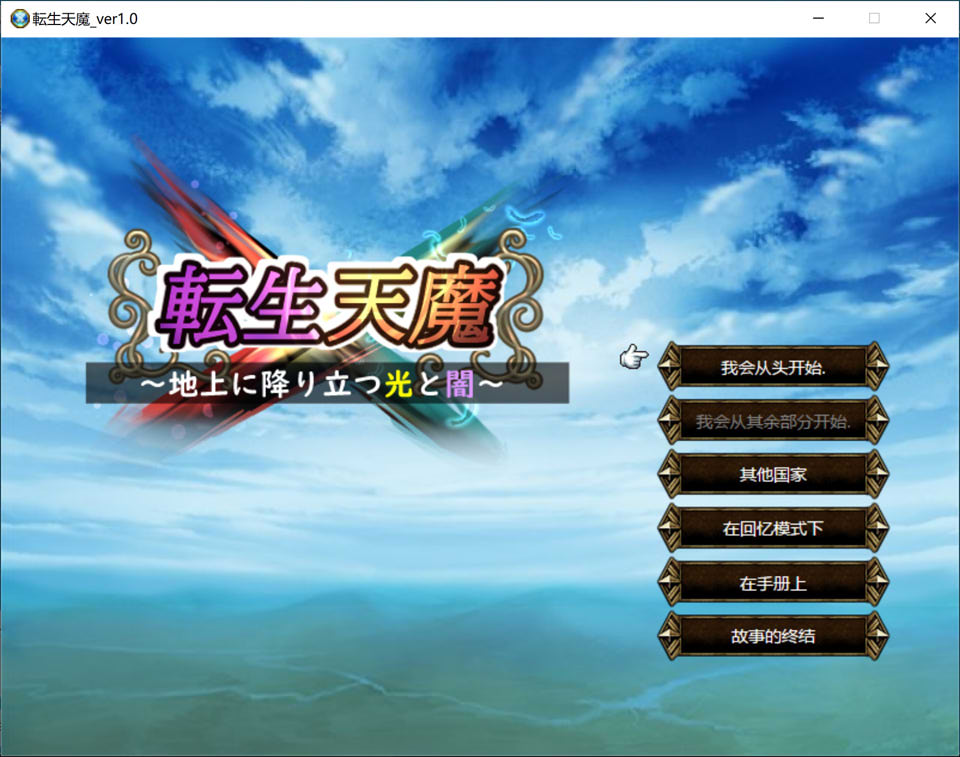Screen dimensions: 960x757
Task: Click the pointing hand cursor icon
Action: tap(634, 356)
